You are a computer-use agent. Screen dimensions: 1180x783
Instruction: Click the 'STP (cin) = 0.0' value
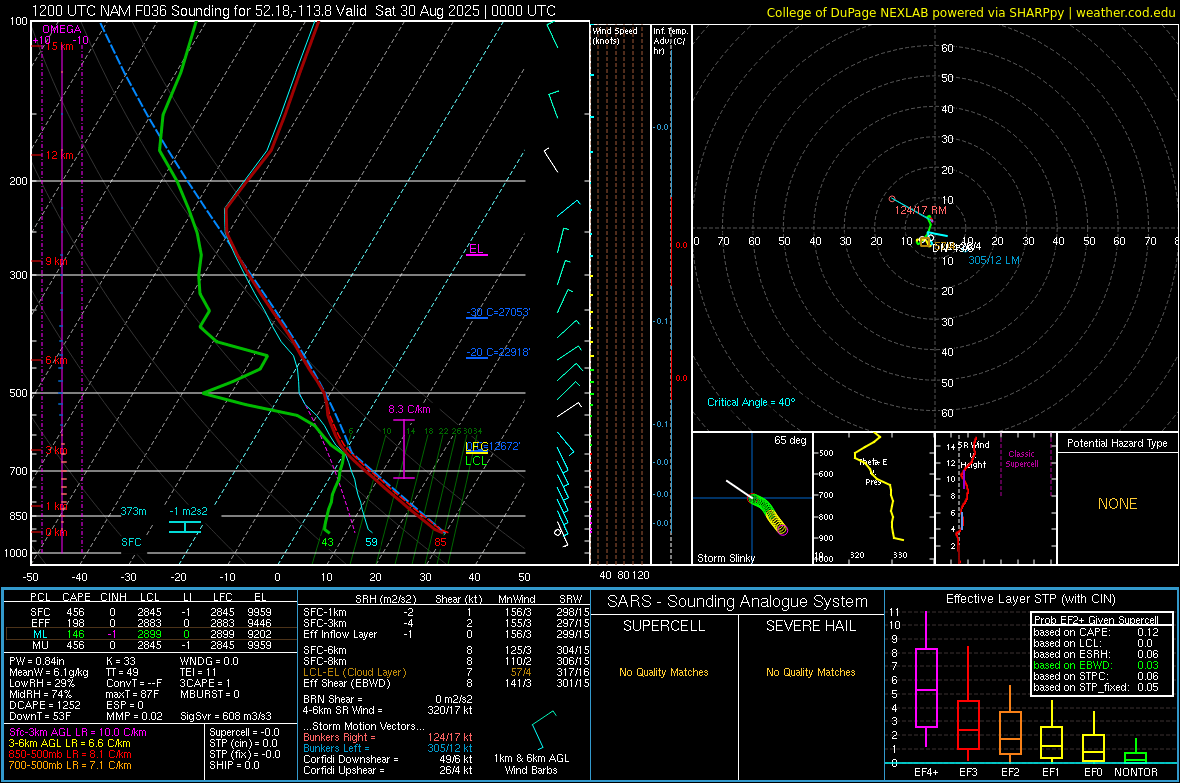243,743
